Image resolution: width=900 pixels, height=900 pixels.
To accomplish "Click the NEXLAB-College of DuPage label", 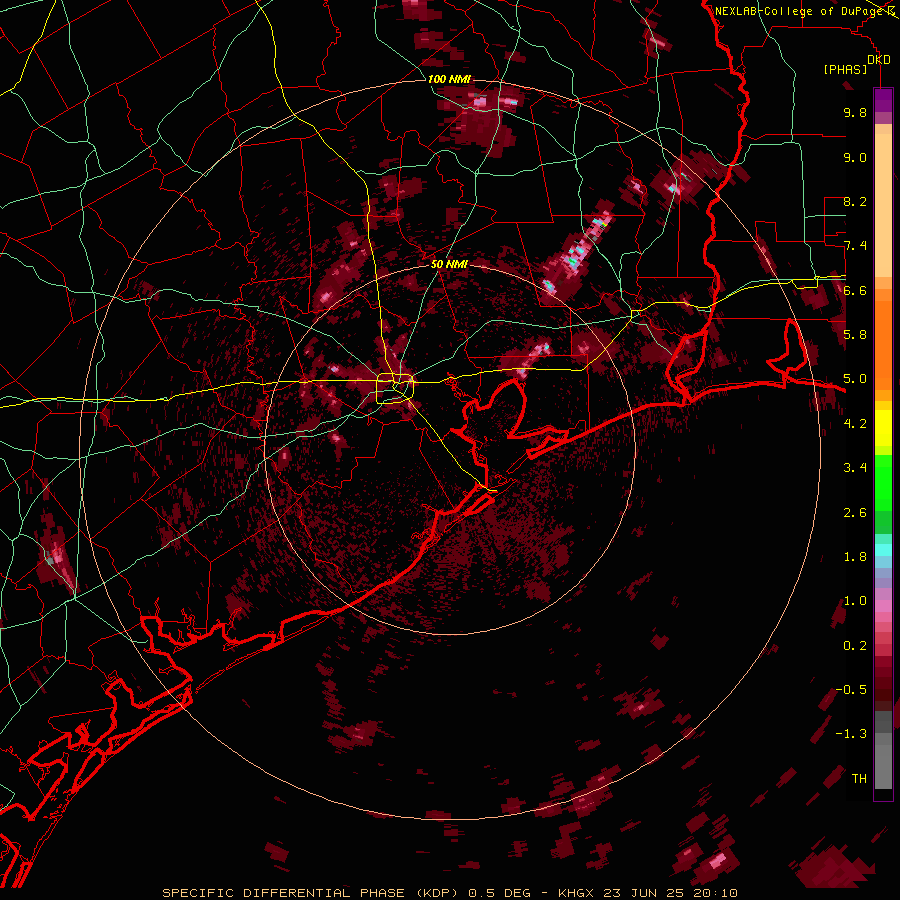I will tap(800, 11).
